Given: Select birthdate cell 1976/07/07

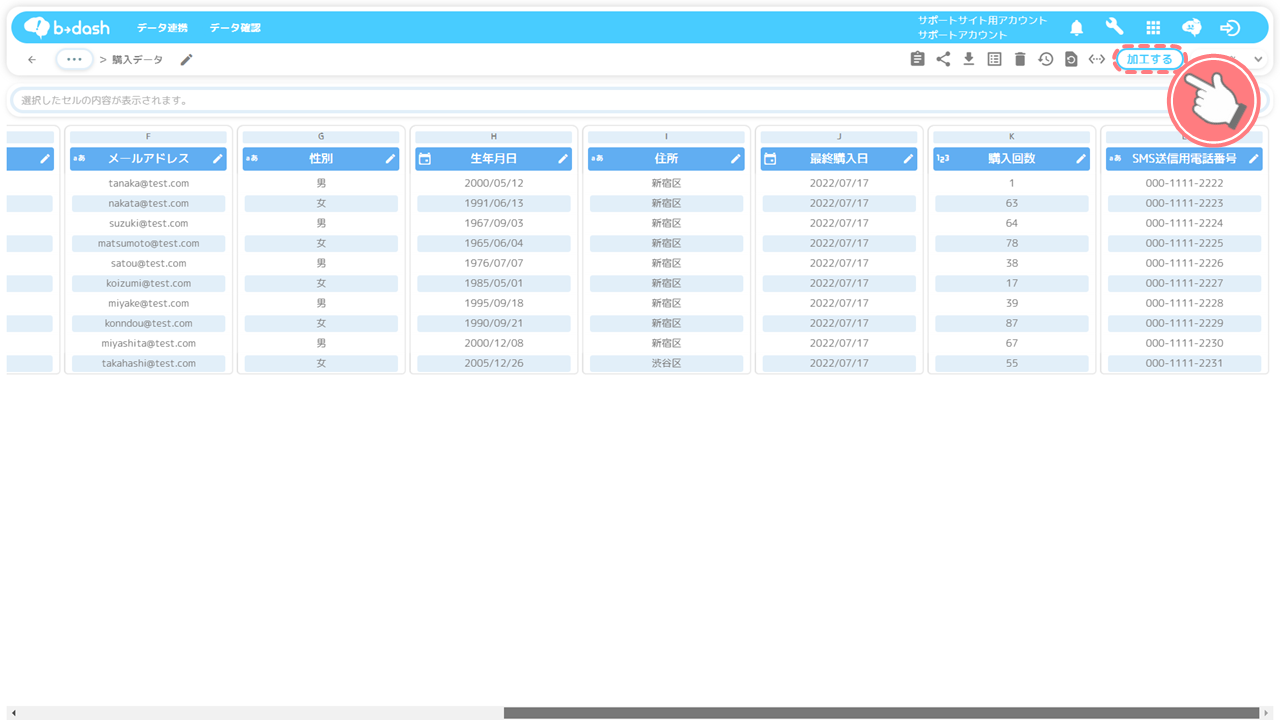Looking at the screenshot, I should 494,263.
